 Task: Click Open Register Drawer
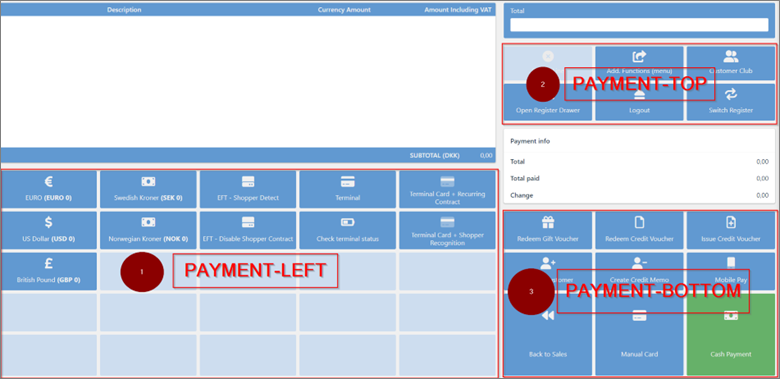click(548, 102)
